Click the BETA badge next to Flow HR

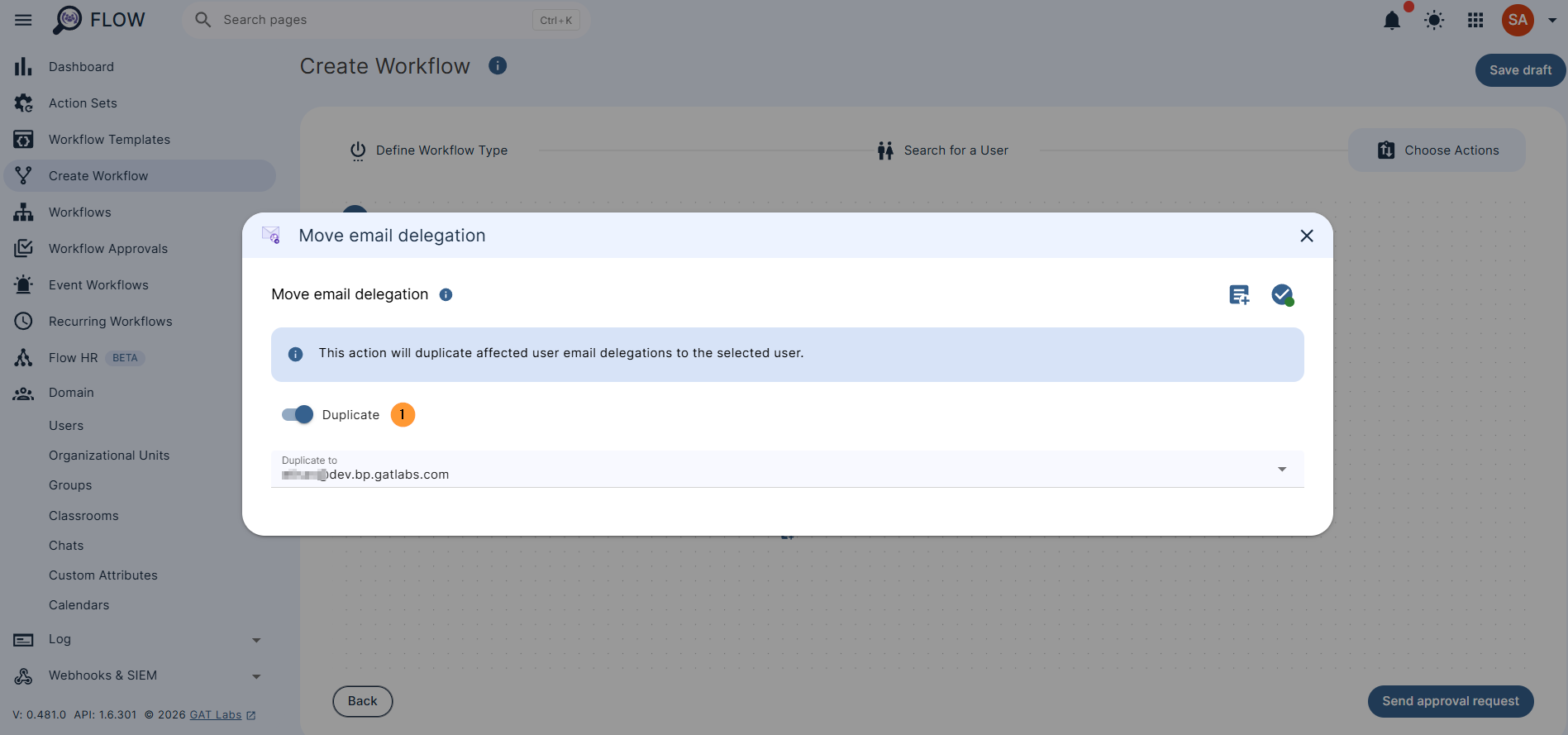coord(125,358)
